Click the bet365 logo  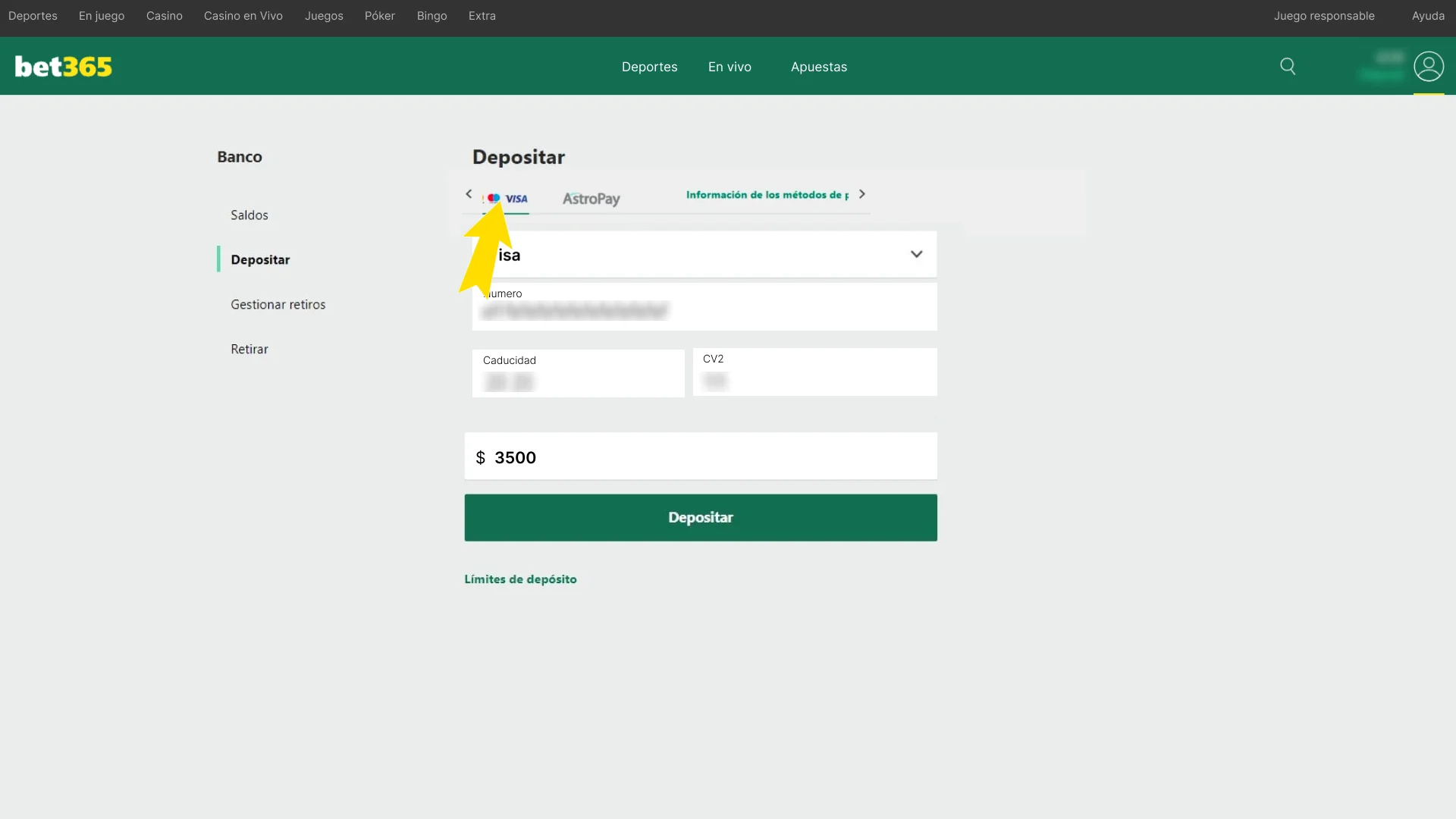(x=63, y=66)
